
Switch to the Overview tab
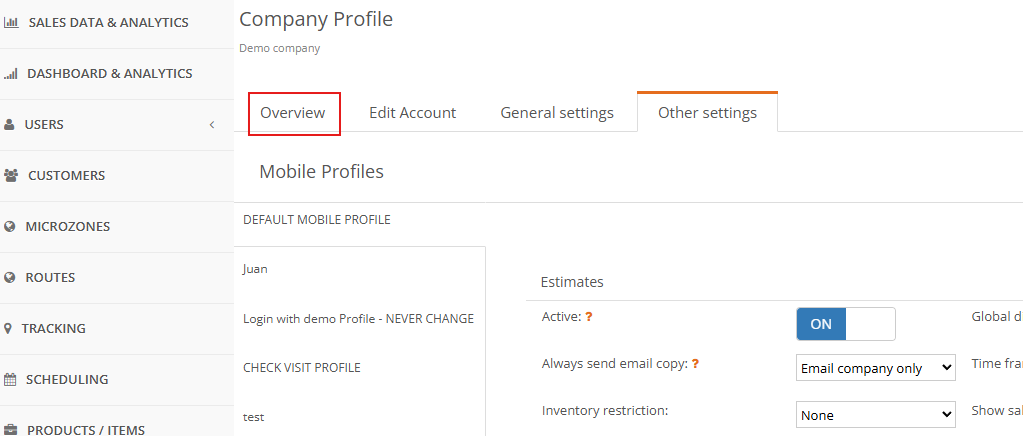(x=293, y=113)
